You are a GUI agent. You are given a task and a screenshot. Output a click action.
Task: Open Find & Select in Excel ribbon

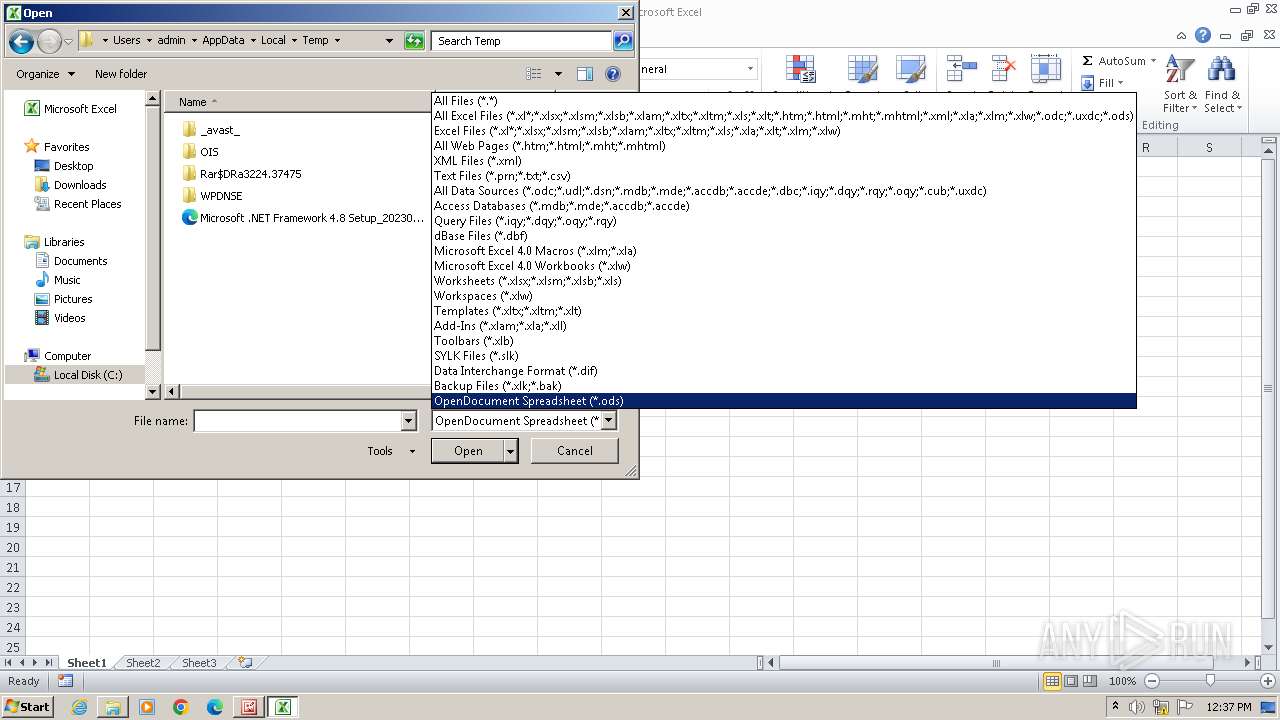coord(1222,85)
